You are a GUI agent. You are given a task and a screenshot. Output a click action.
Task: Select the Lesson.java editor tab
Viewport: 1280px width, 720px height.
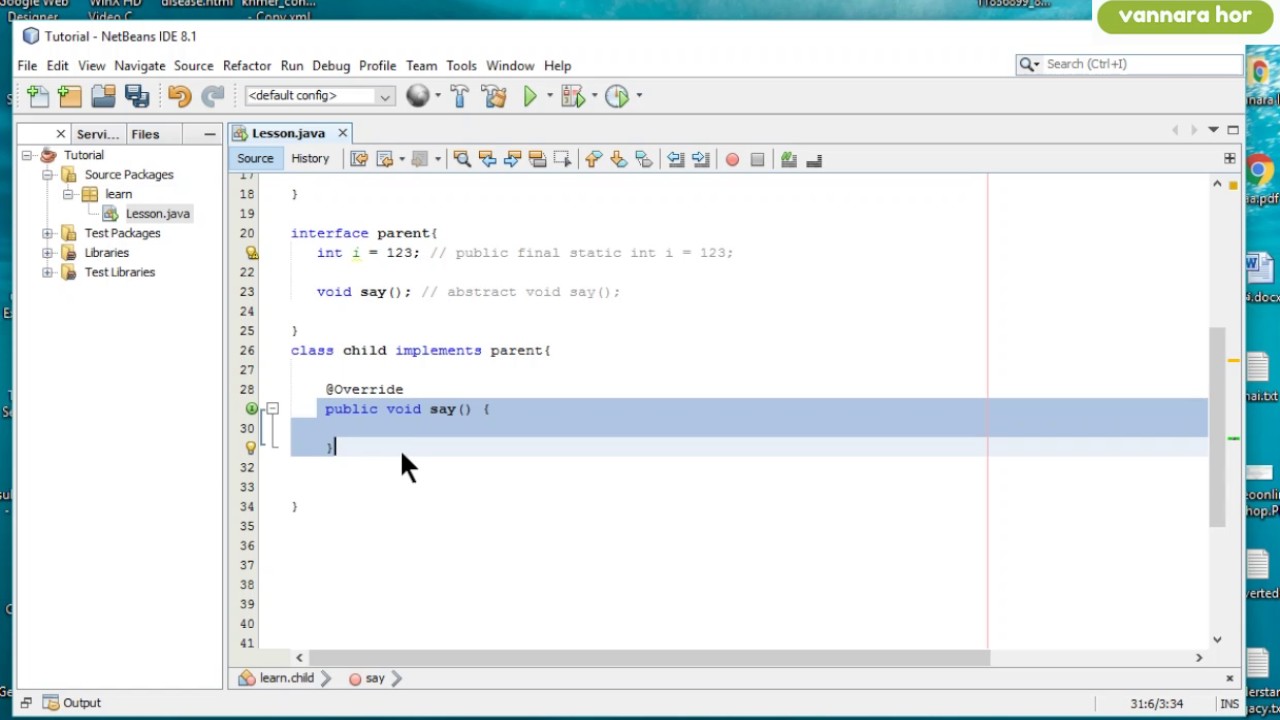point(288,133)
